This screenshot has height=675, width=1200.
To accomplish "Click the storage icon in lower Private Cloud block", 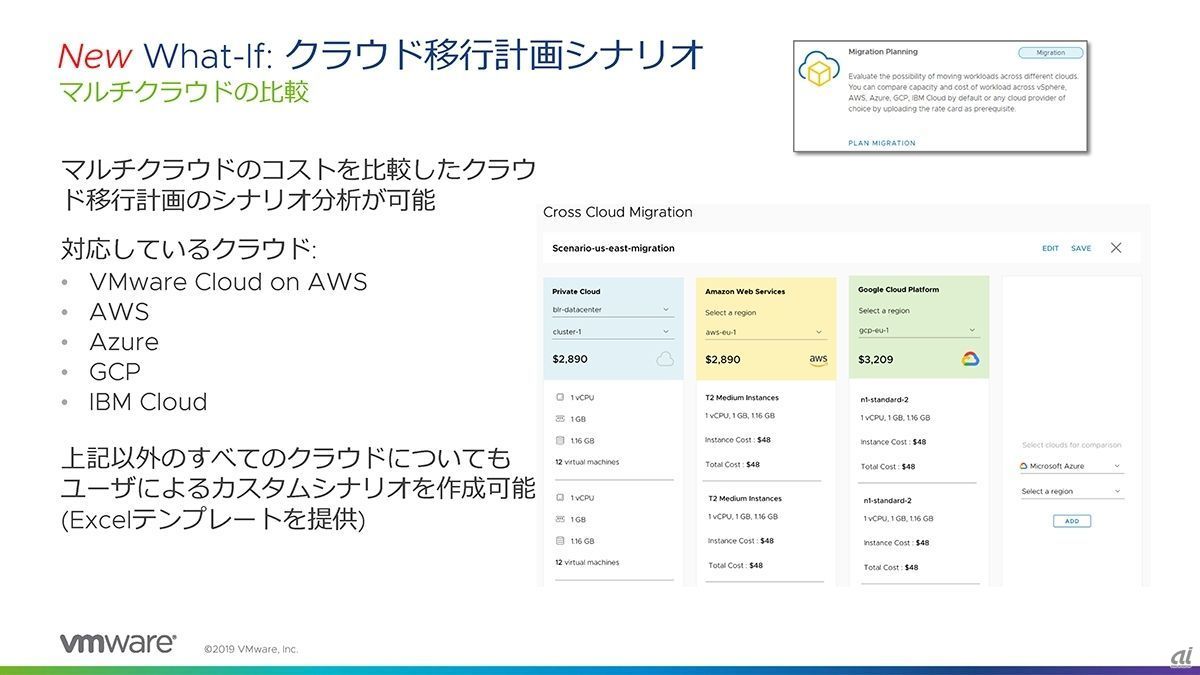I will tap(559, 541).
